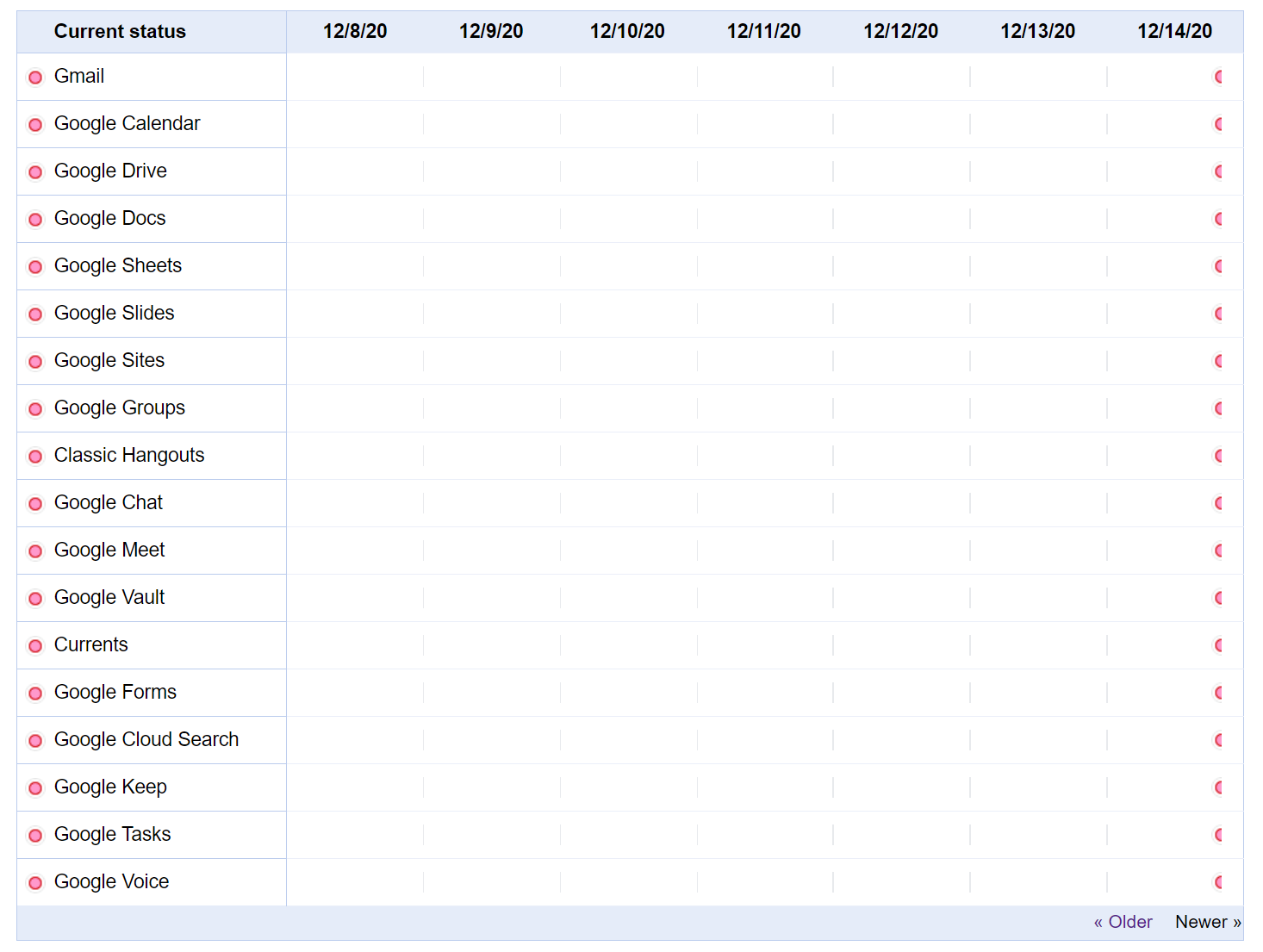The image size is (1263, 952).
Task: Click the Google Calendar service name
Action: [127, 123]
